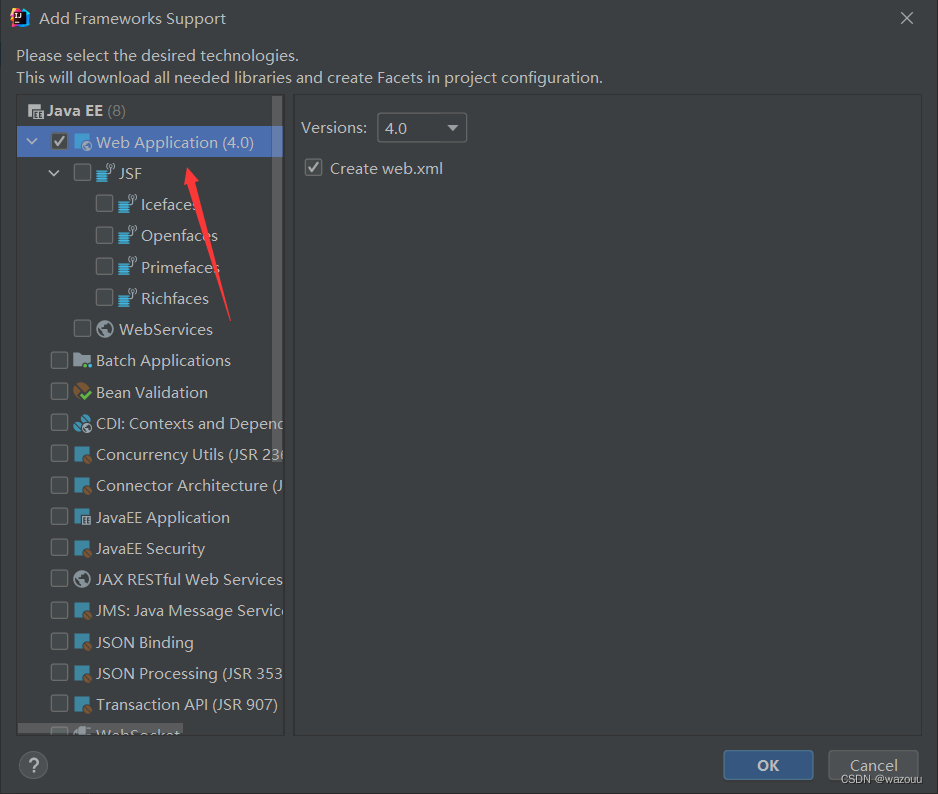The height and width of the screenshot is (794, 938).
Task: Open the Versions 4.0 dropdown
Action: point(422,128)
